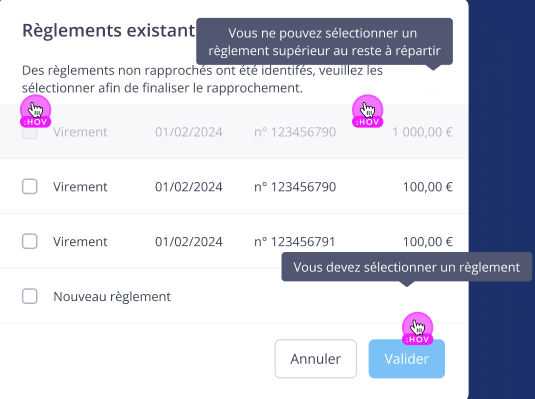Click the hover pointer icon near 1 000,00 €

click(367, 111)
